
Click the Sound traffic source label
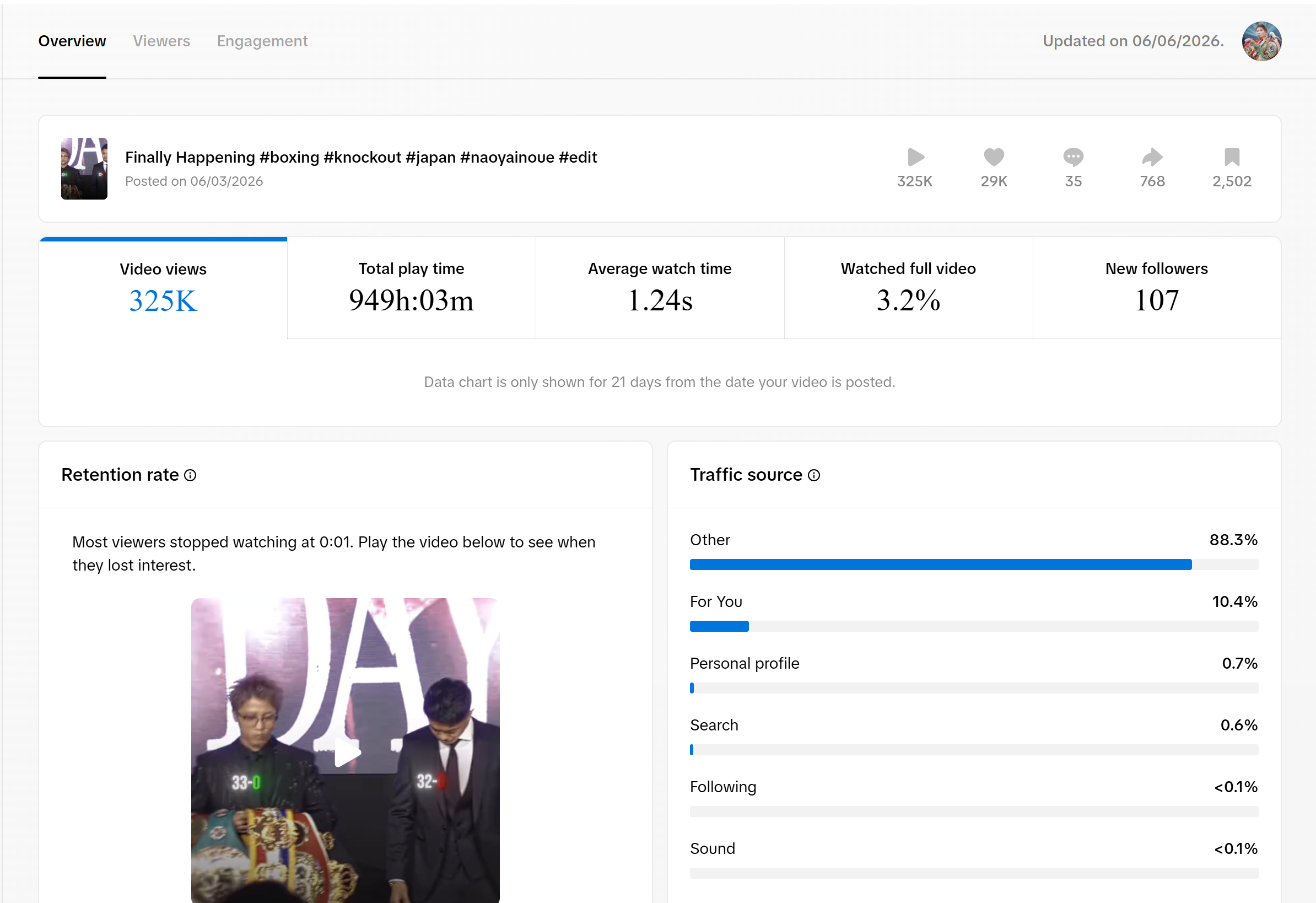click(x=713, y=848)
